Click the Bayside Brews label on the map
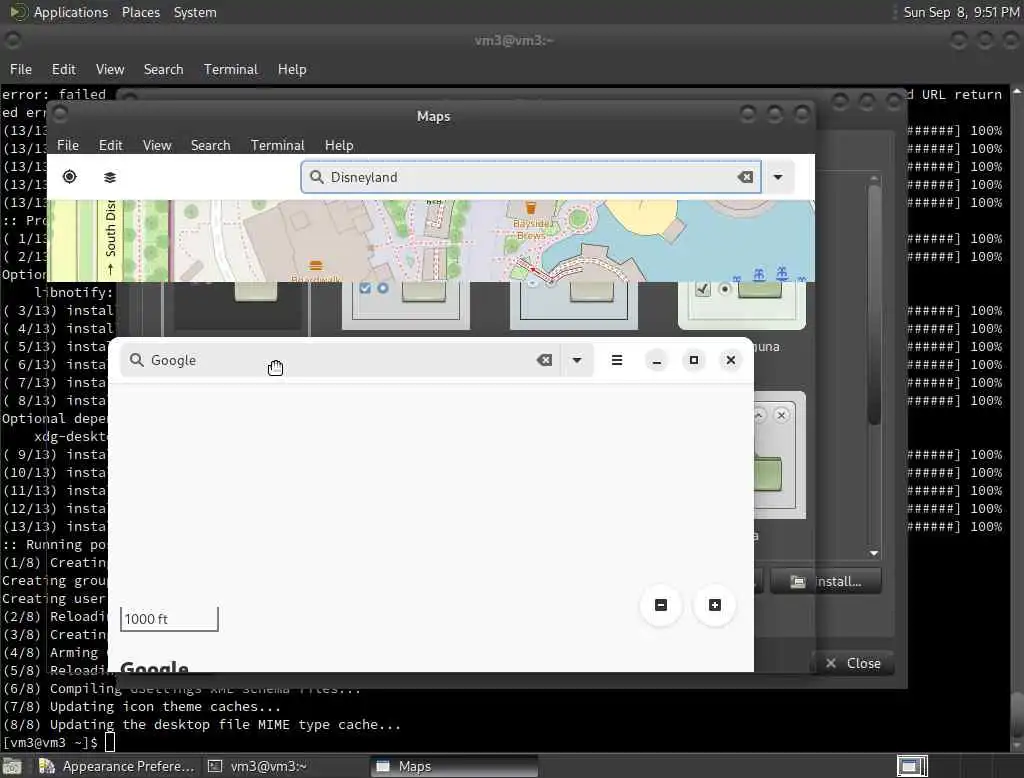Screen dimensions: 1024x778 (532, 229)
